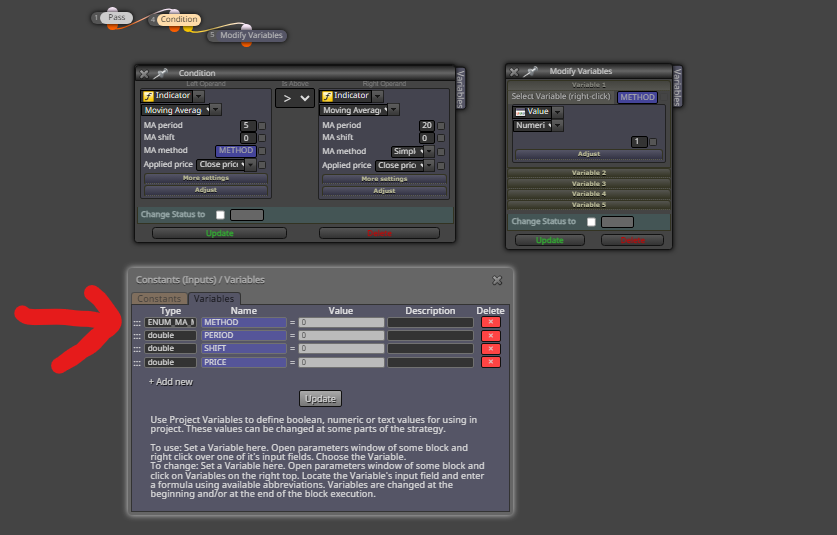Toggle left operand Applied price checkbox

pyautogui.click(x=262, y=165)
